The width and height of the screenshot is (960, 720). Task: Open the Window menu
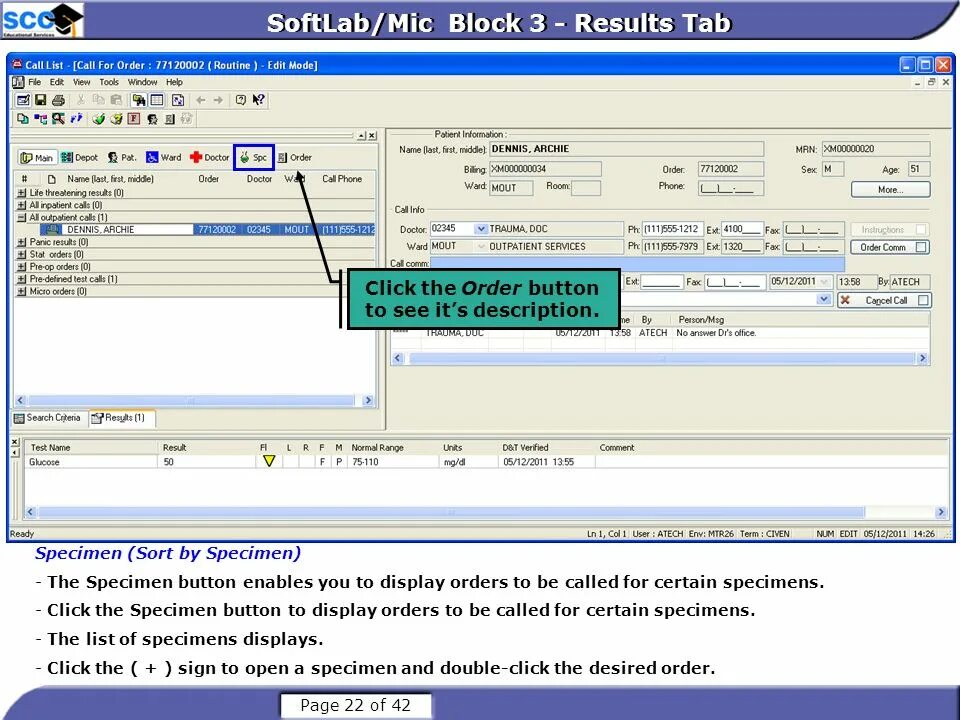(x=142, y=82)
